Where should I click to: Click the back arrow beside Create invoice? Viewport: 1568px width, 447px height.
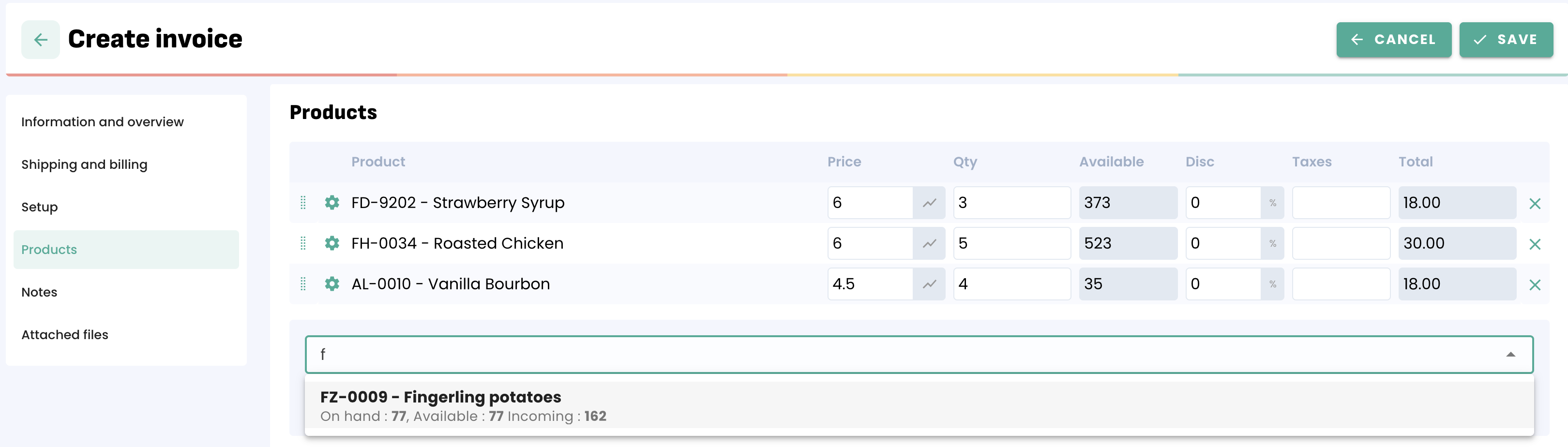41,40
